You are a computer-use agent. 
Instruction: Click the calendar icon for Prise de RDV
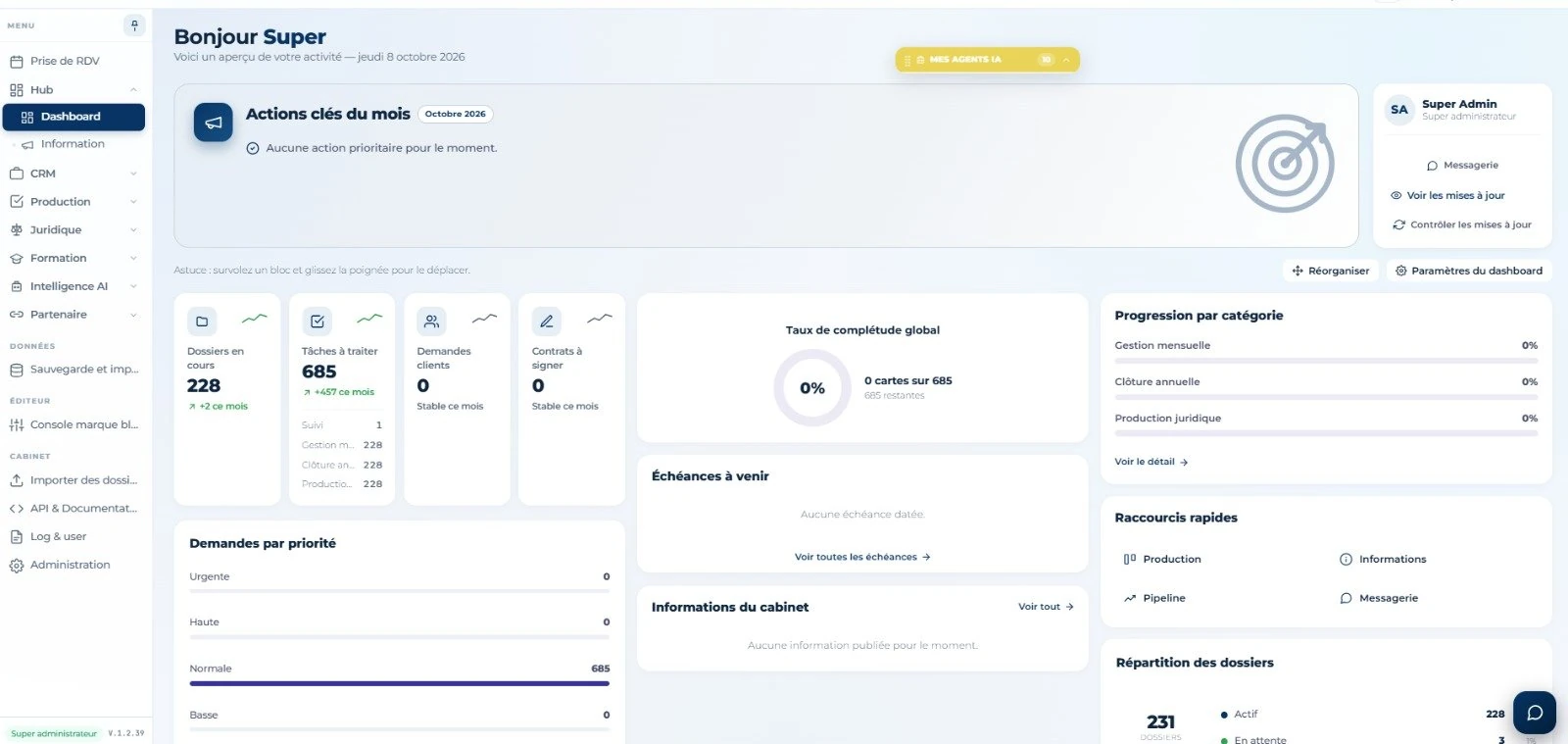(x=17, y=61)
